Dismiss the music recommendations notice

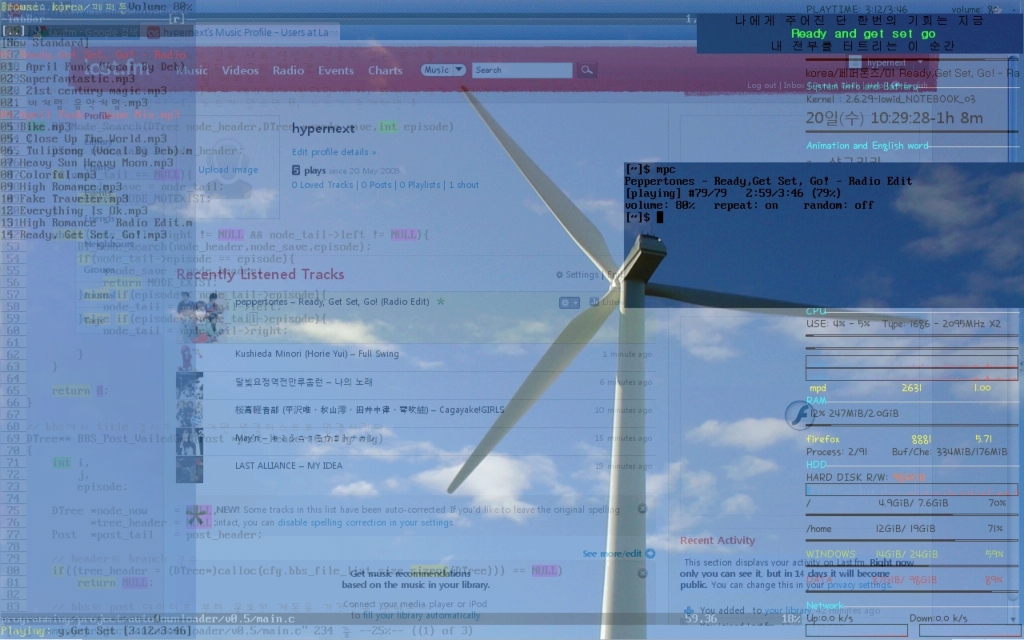click(642, 573)
